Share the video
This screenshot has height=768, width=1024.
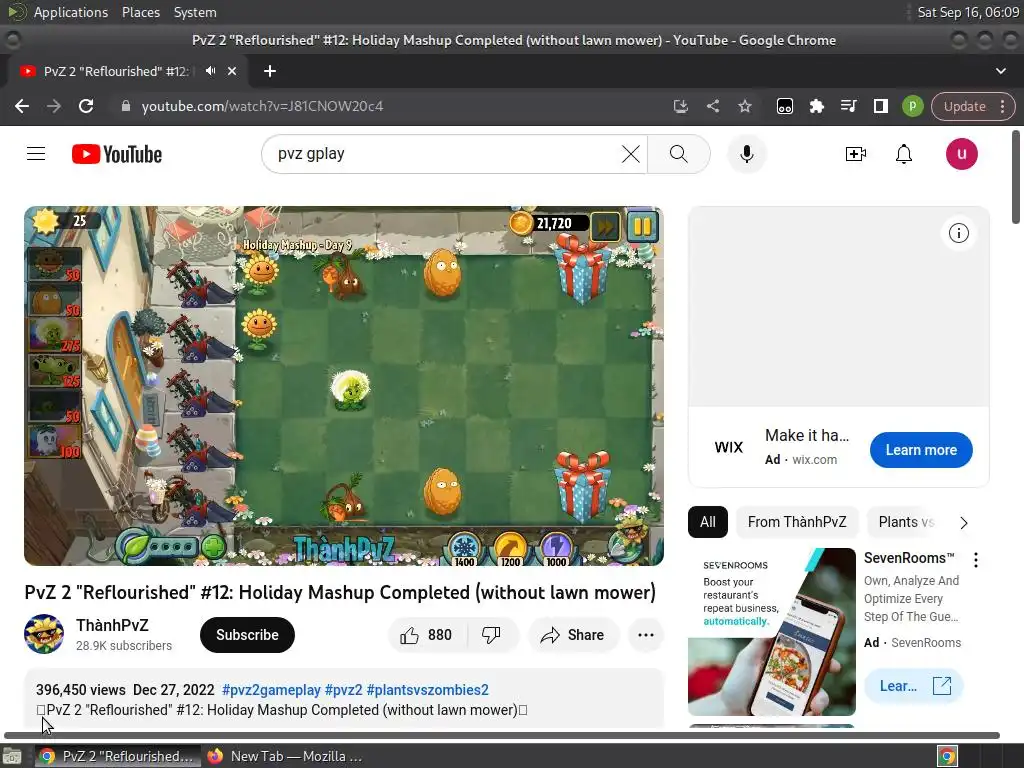click(x=573, y=635)
